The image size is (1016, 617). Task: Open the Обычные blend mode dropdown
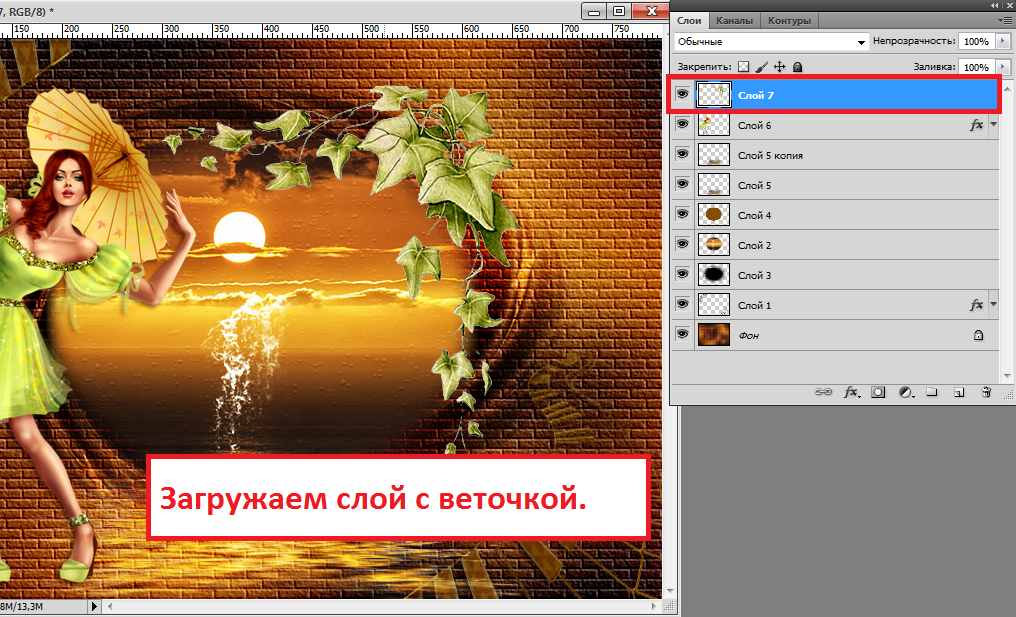(x=770, y=42)
